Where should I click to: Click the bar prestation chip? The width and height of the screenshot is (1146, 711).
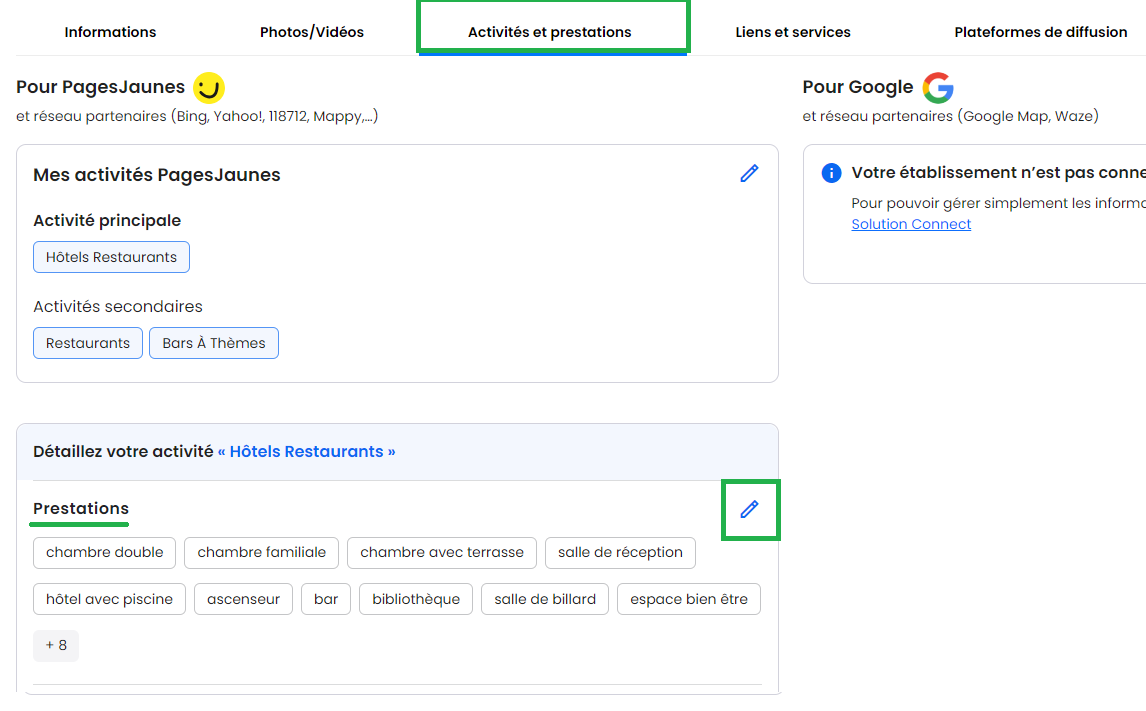point(326,599)
